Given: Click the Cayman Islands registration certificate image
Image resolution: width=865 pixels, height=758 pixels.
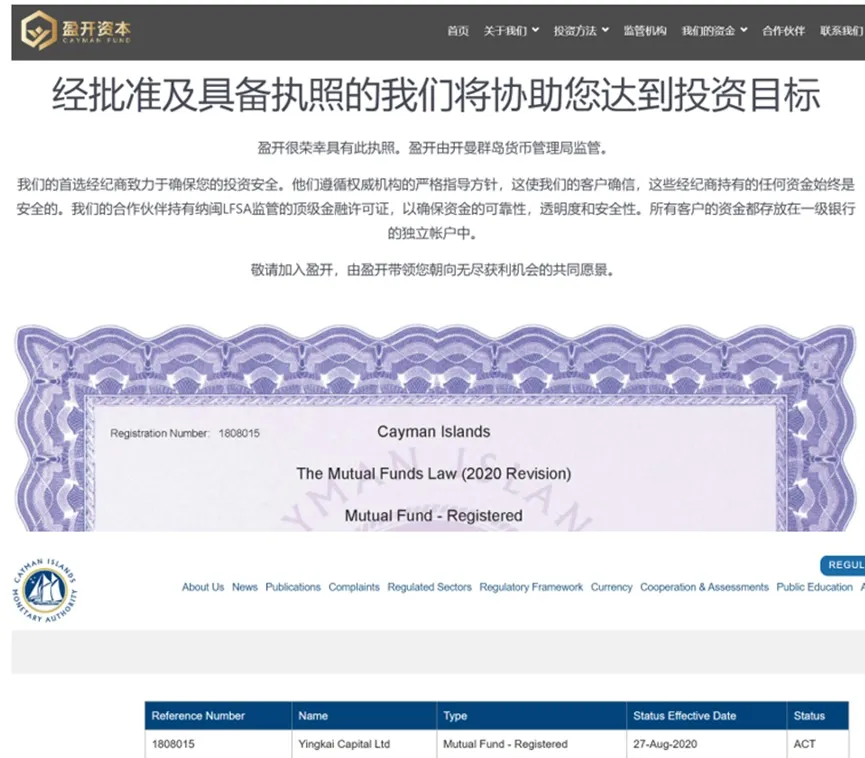Looking at the screenshot, I should (435, 428).
